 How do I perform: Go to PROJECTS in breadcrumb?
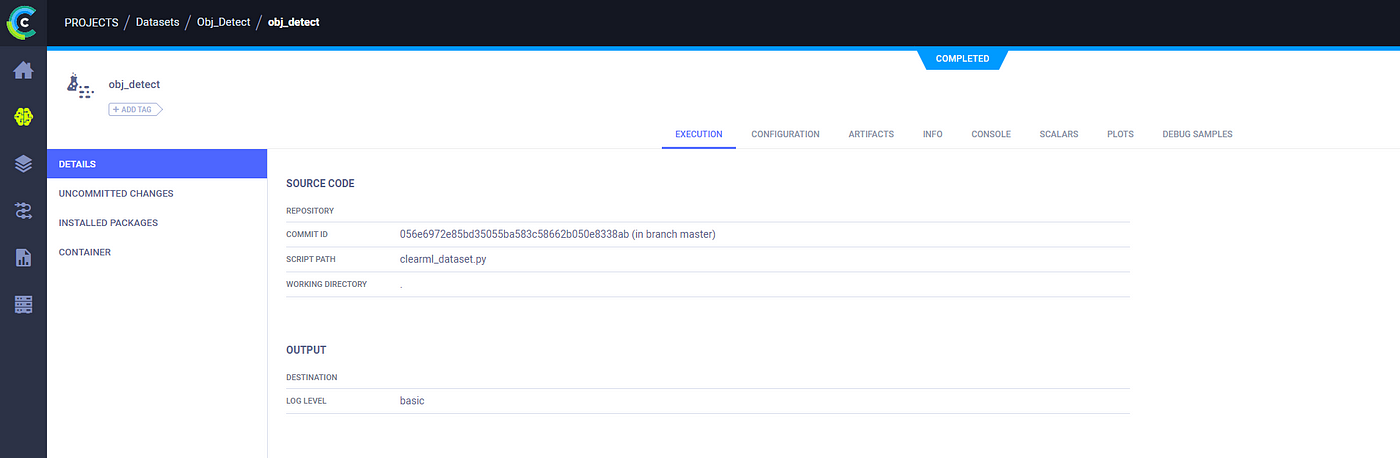tap(91, 22)
